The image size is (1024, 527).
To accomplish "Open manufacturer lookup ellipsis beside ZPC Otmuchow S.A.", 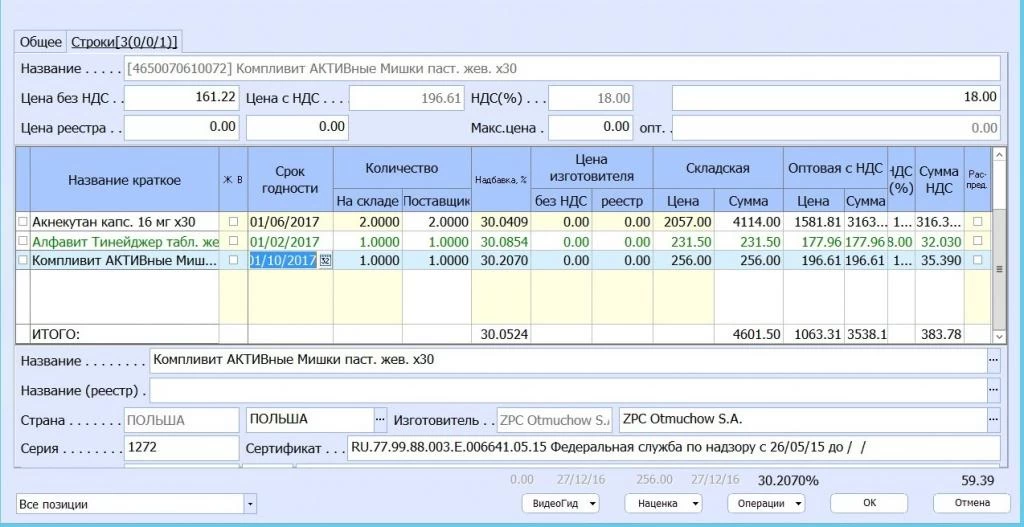I will 993,420.
